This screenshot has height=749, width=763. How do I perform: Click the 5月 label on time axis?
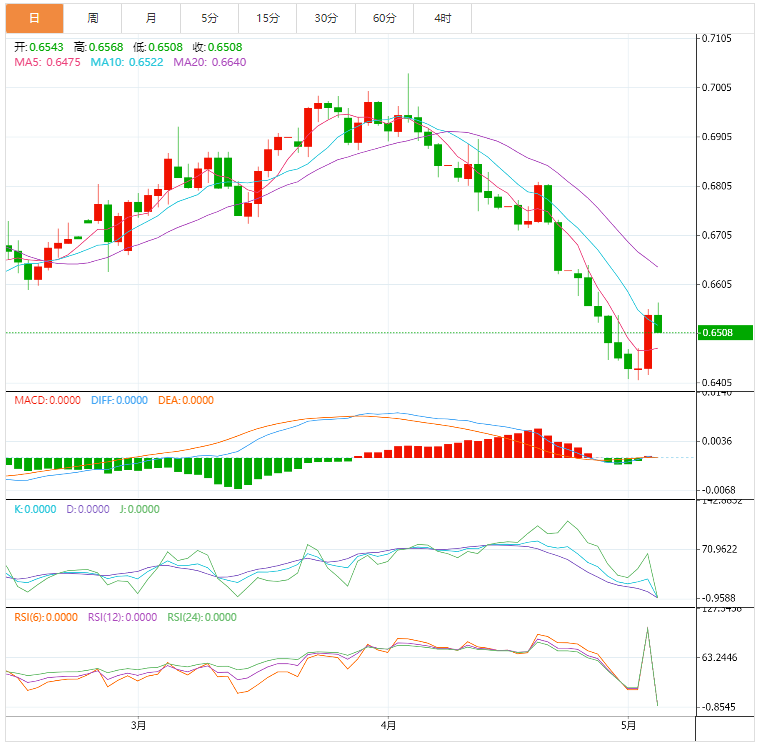(627, 725)
